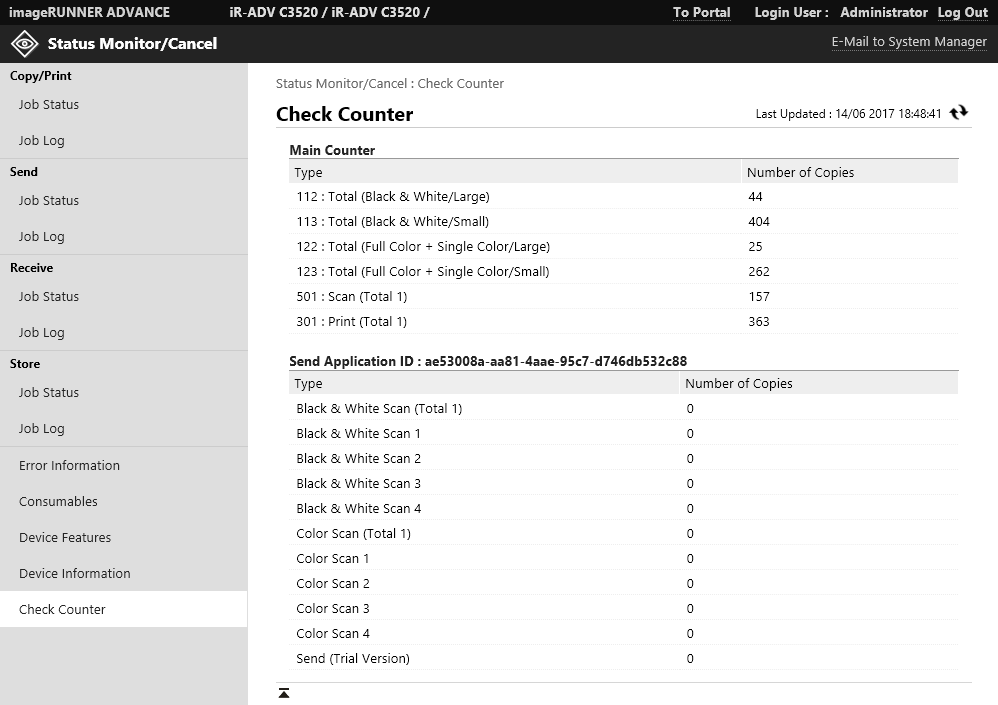This screenshot has width=998, height=705.
Task: Click row 112 : Total (Black & White/Large)
Action: click(x=624, y=197)
